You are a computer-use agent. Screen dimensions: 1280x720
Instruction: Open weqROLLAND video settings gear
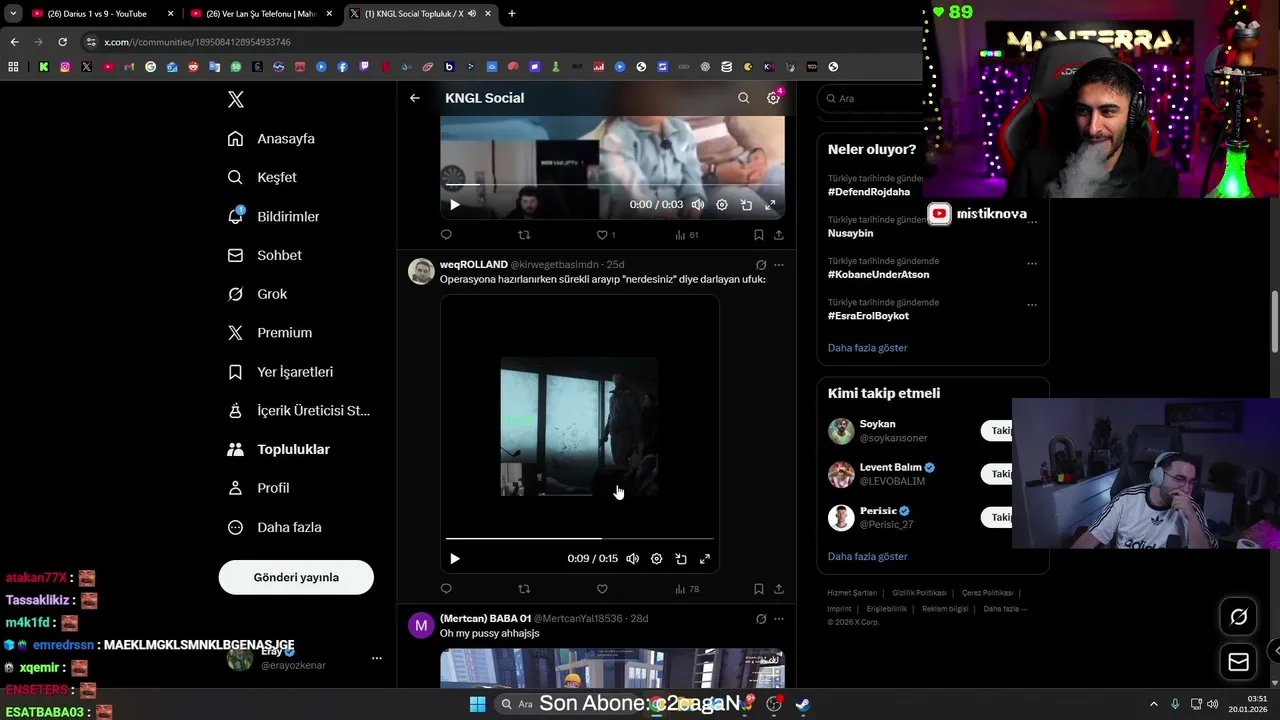click(657, 559)
